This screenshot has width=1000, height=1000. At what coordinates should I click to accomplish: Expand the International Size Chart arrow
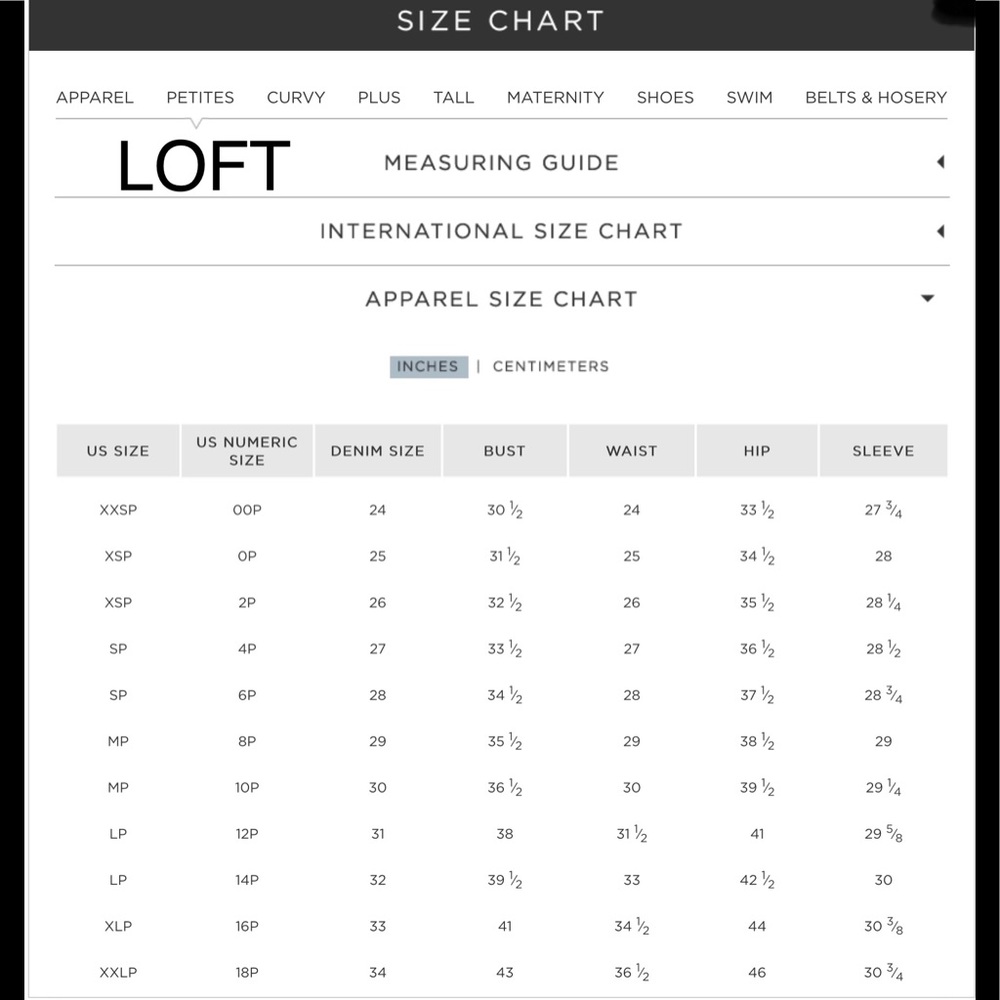click(940, 231)
